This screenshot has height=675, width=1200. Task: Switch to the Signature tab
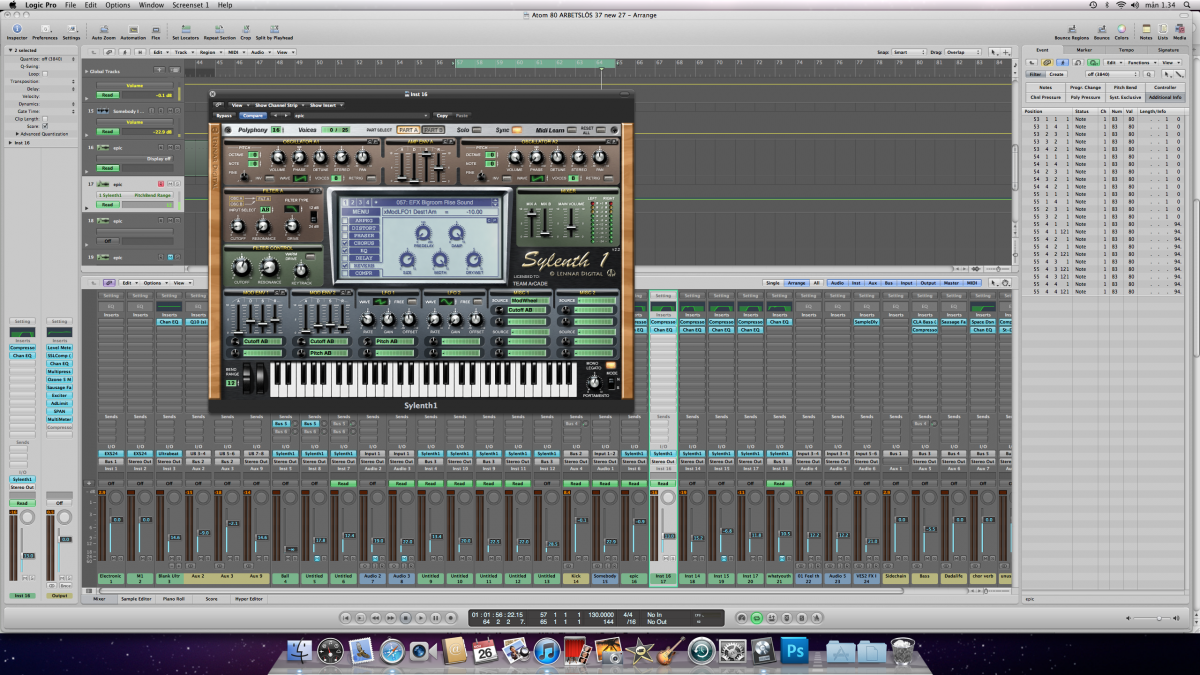point(1168,49)
